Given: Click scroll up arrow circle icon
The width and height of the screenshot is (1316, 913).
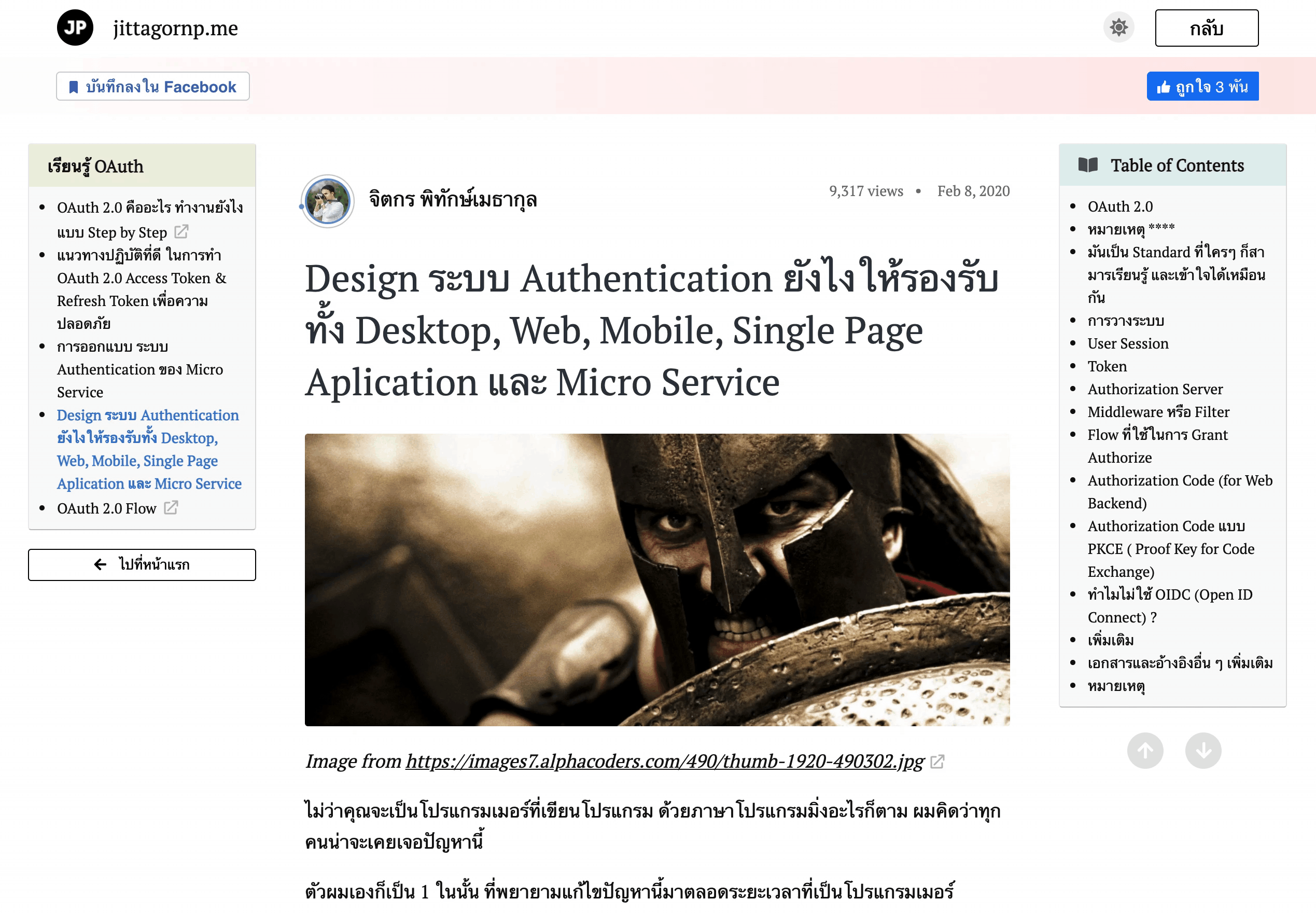Looking at the screenshot, I should (1145, 751).
